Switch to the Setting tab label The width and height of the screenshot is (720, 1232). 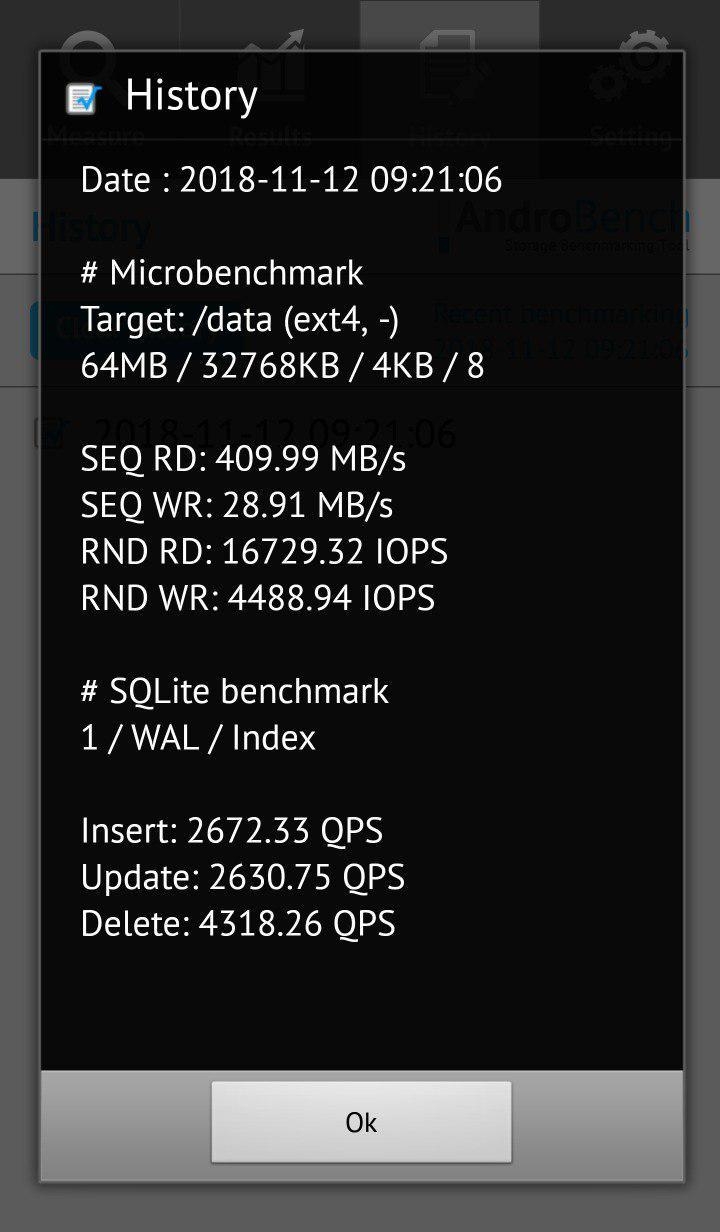pos(630,136)
